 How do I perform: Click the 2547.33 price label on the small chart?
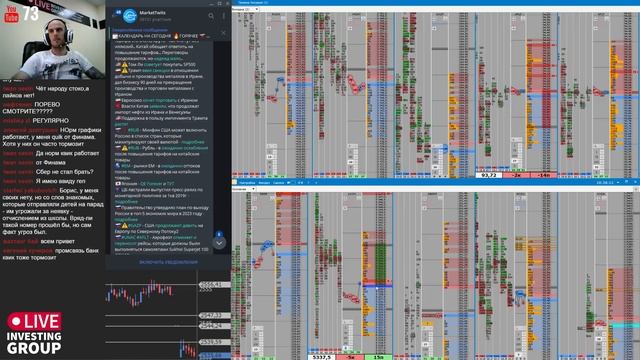click(214, 316)
